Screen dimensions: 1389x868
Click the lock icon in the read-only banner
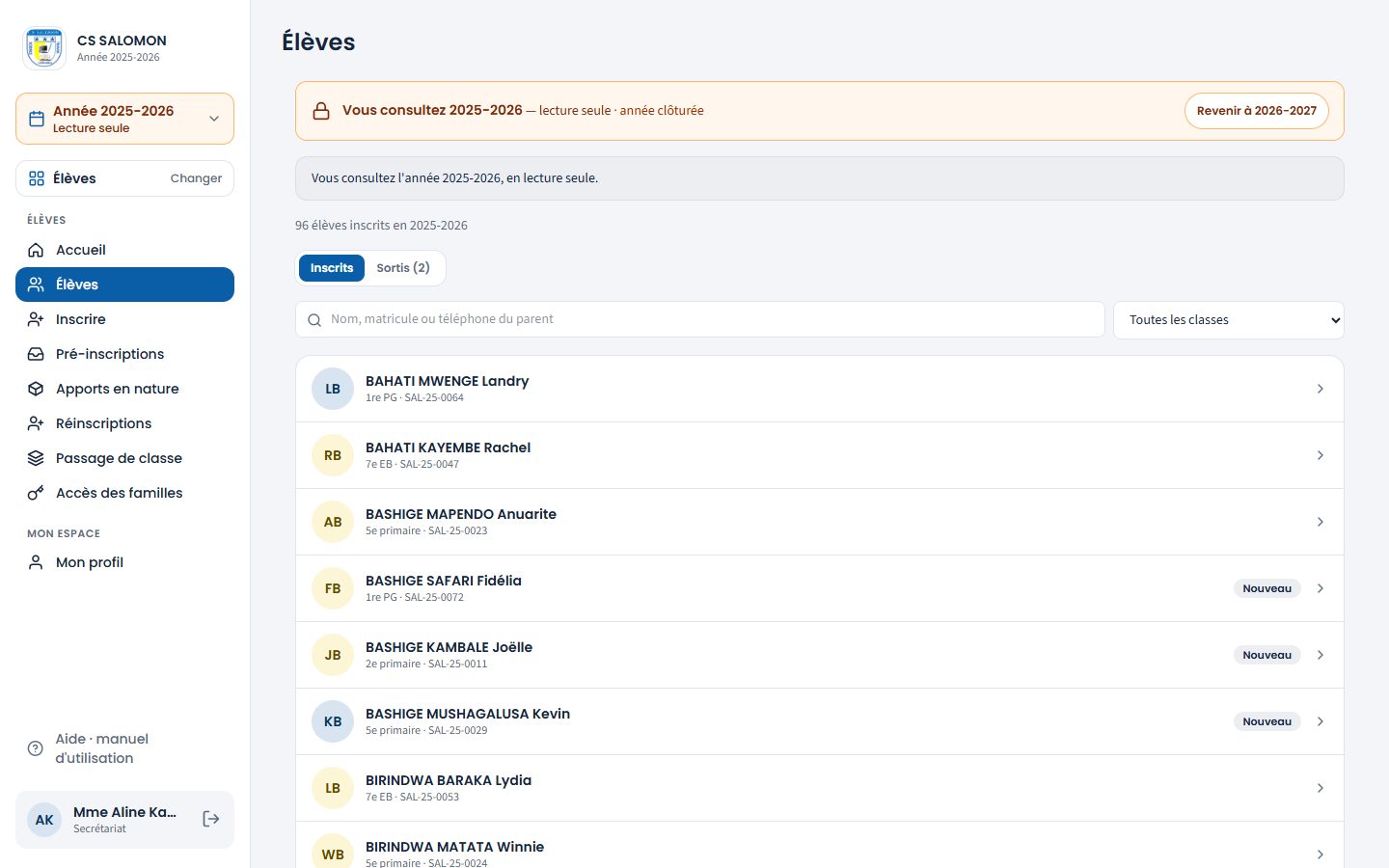pos(321,111)
